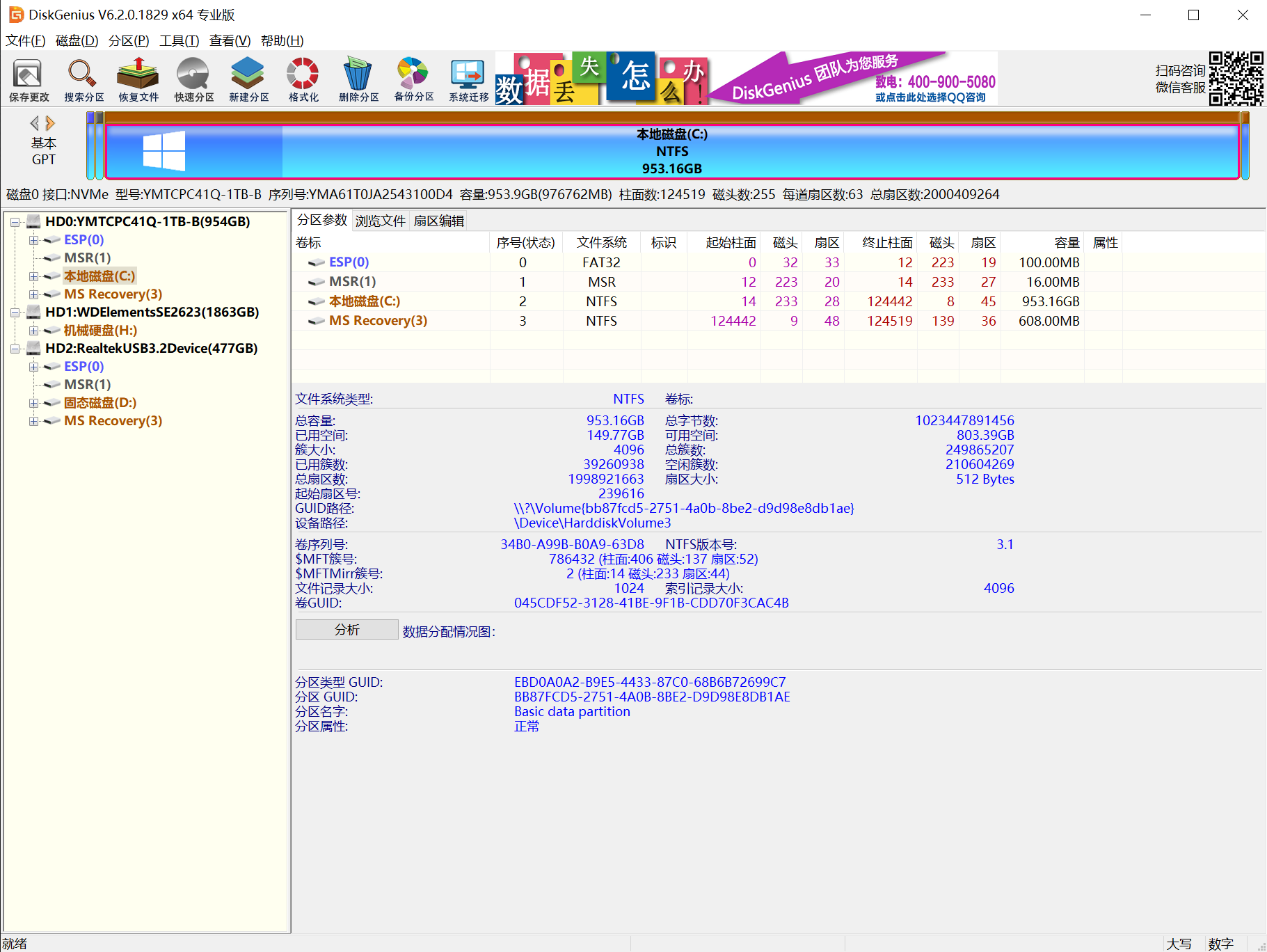This screenshot has width=1267, height=952.
Task: Expand 本地磁盘(C:) tree node
Action: 33,276
